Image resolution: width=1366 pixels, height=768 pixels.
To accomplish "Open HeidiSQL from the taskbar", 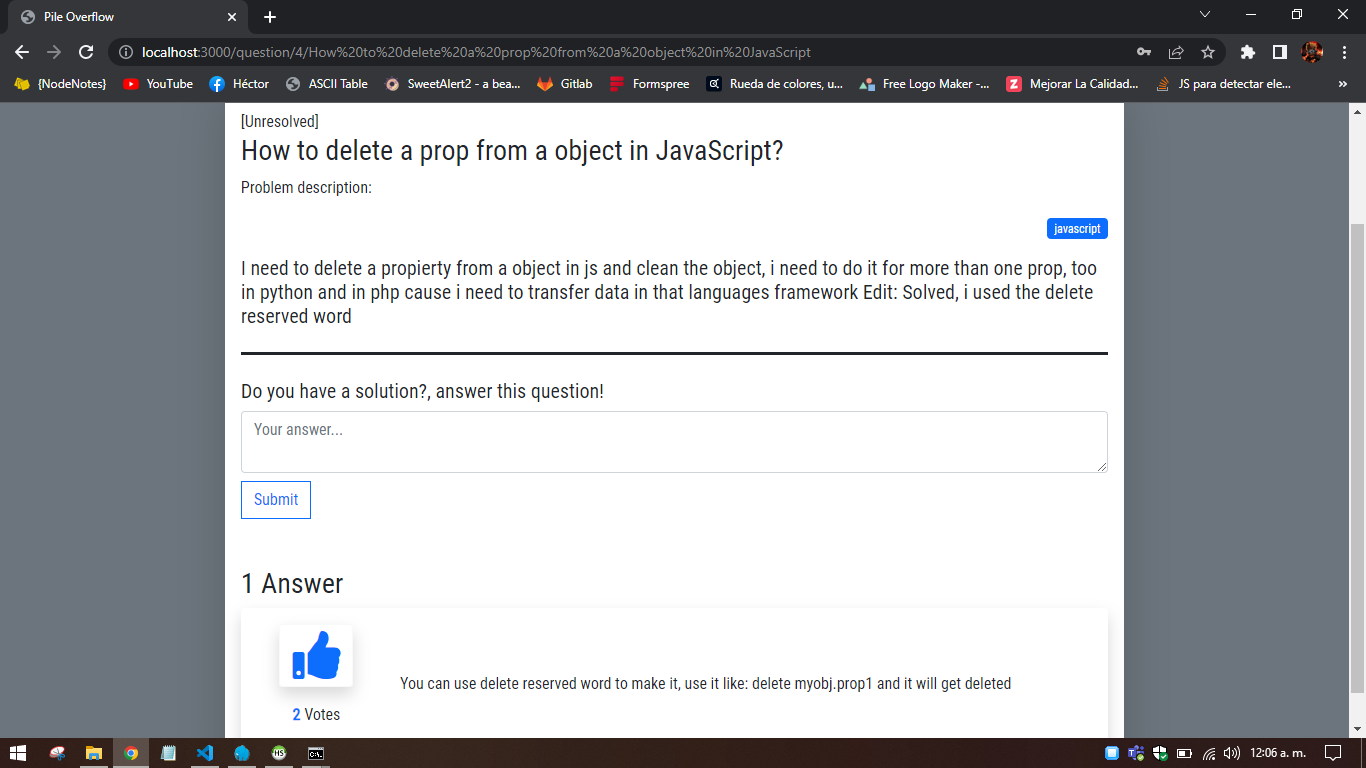I will tap(278, 753).
